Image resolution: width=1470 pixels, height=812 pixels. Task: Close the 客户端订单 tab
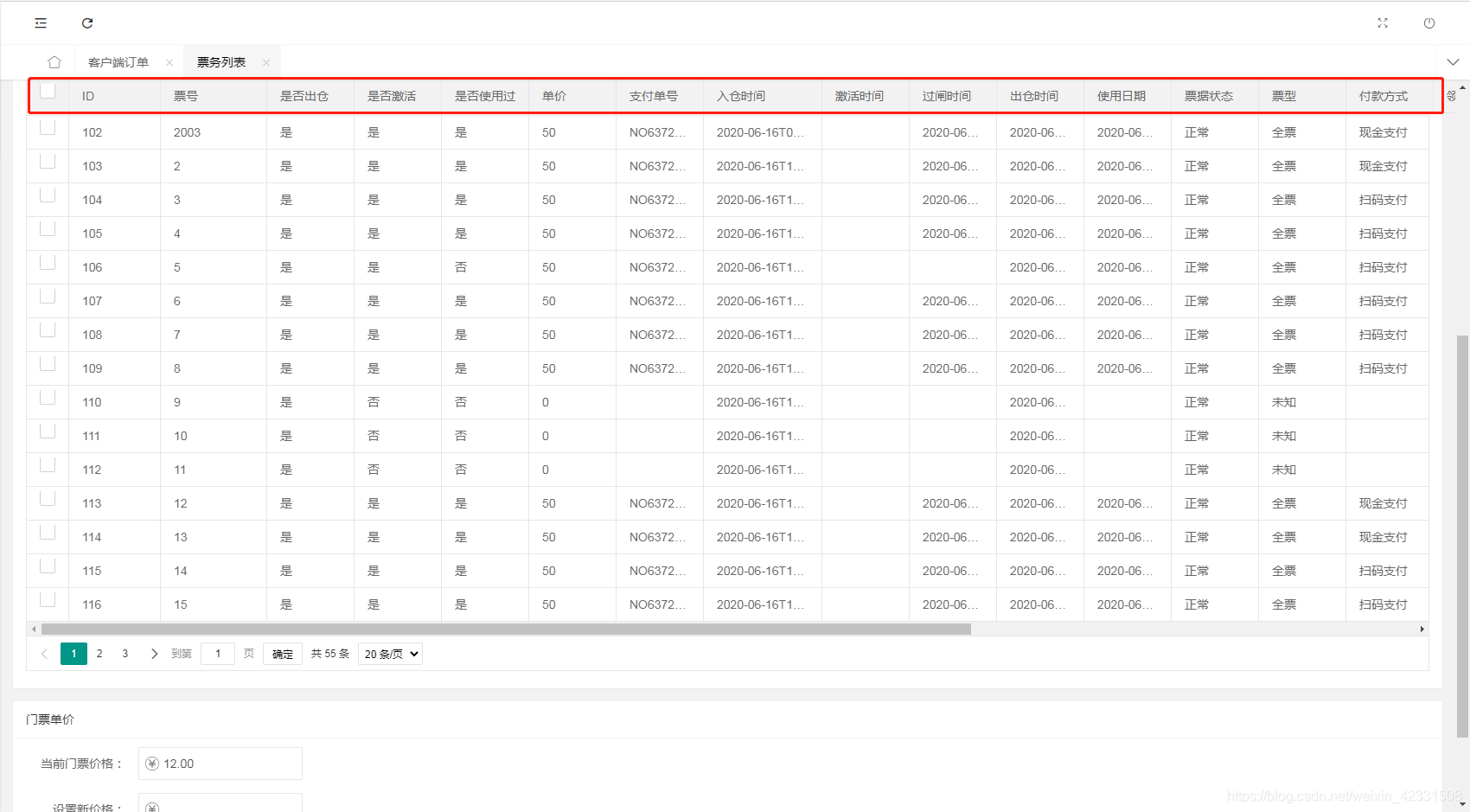[169, 62]
